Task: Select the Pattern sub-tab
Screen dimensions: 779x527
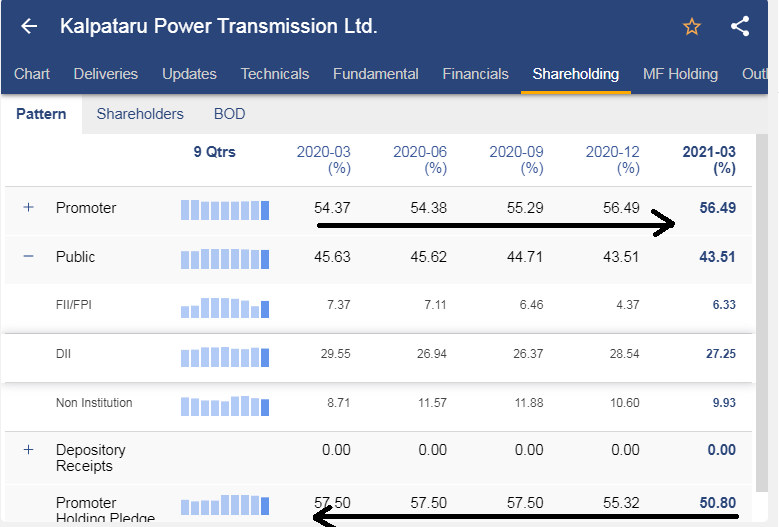Action: 41,114
